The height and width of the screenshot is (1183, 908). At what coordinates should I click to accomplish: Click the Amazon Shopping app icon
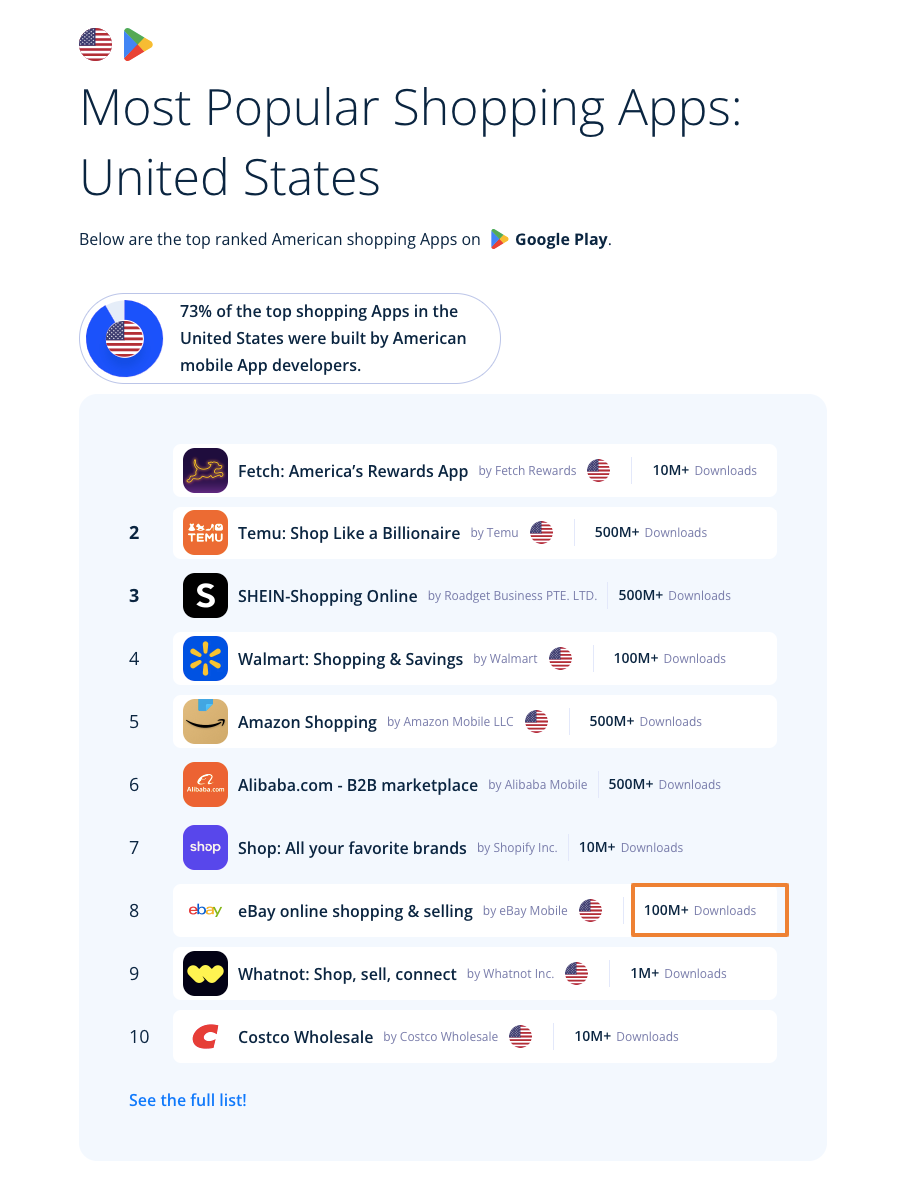[x=205, y=722]
